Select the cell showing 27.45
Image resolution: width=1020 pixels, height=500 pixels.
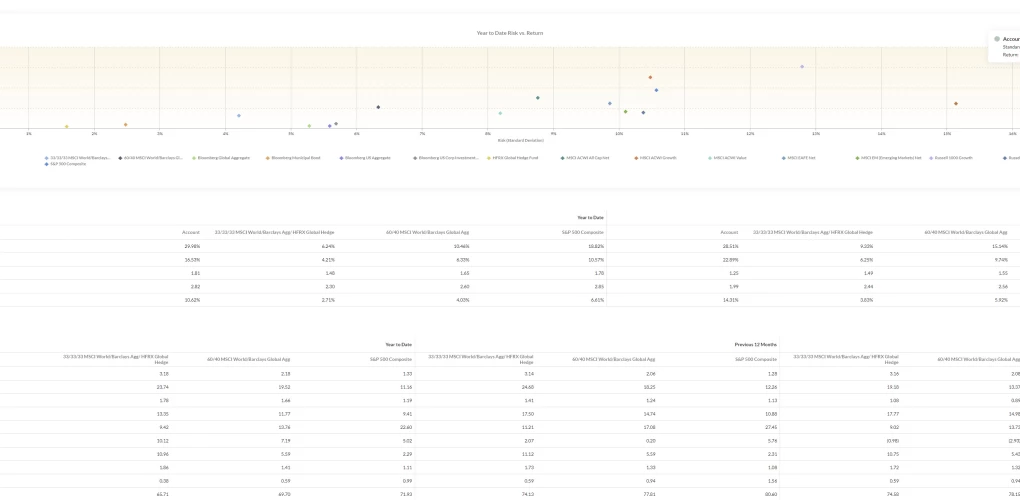[x=771, y=427]
